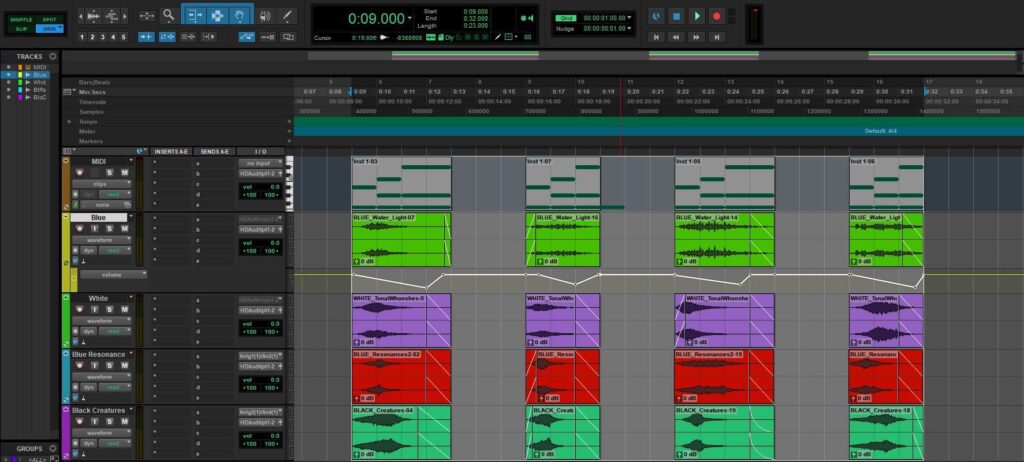1024x462 pixels.
Task: Select the Grabber hand tool
Action: (x=239, y=16)
